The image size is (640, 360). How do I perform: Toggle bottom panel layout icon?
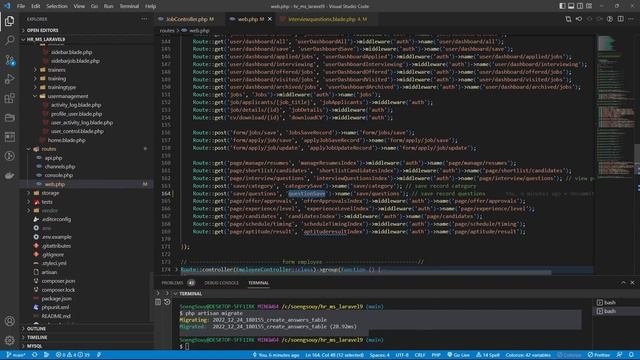571,6
